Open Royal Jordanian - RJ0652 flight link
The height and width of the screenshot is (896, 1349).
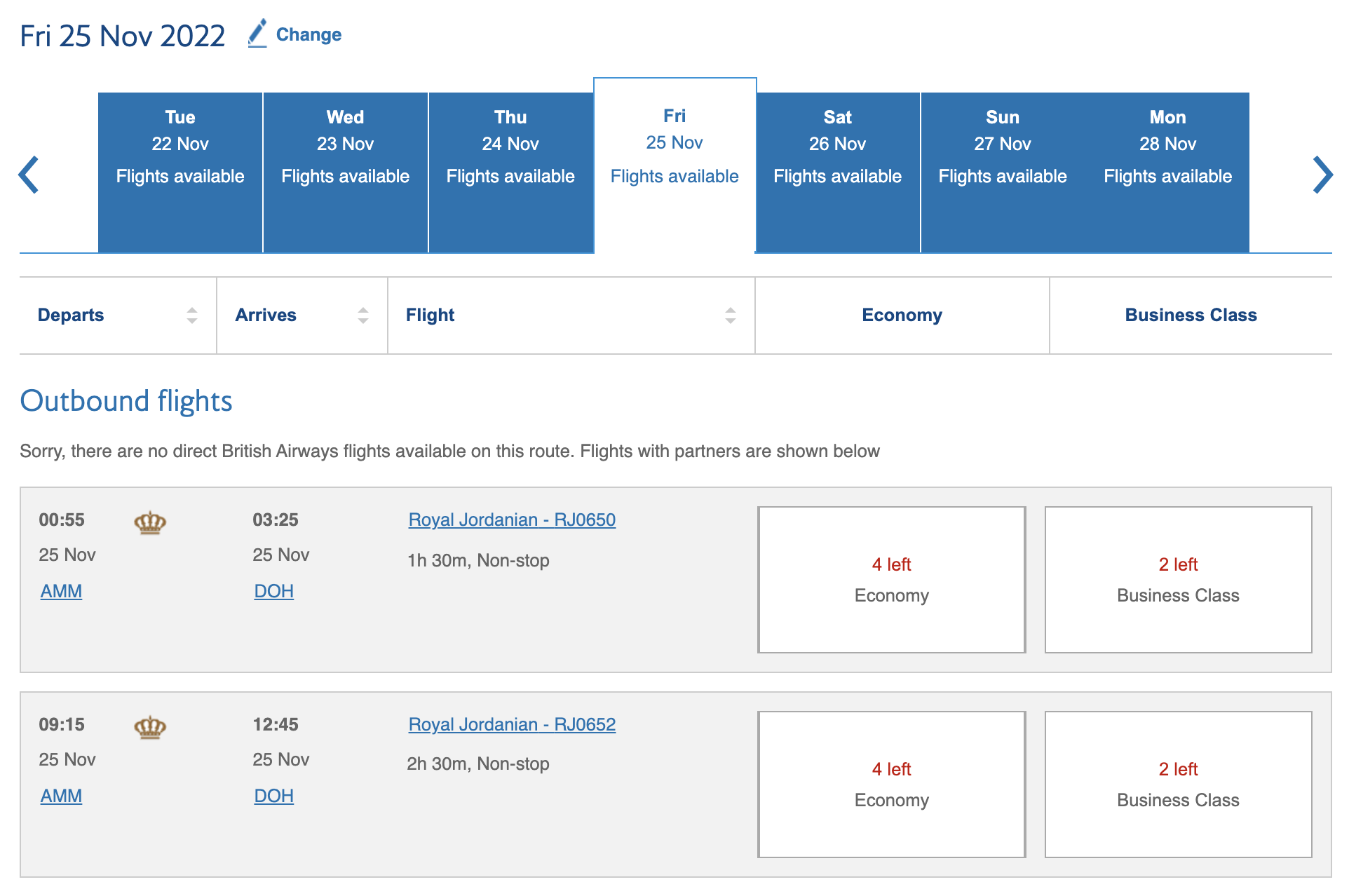click(512, 725)
